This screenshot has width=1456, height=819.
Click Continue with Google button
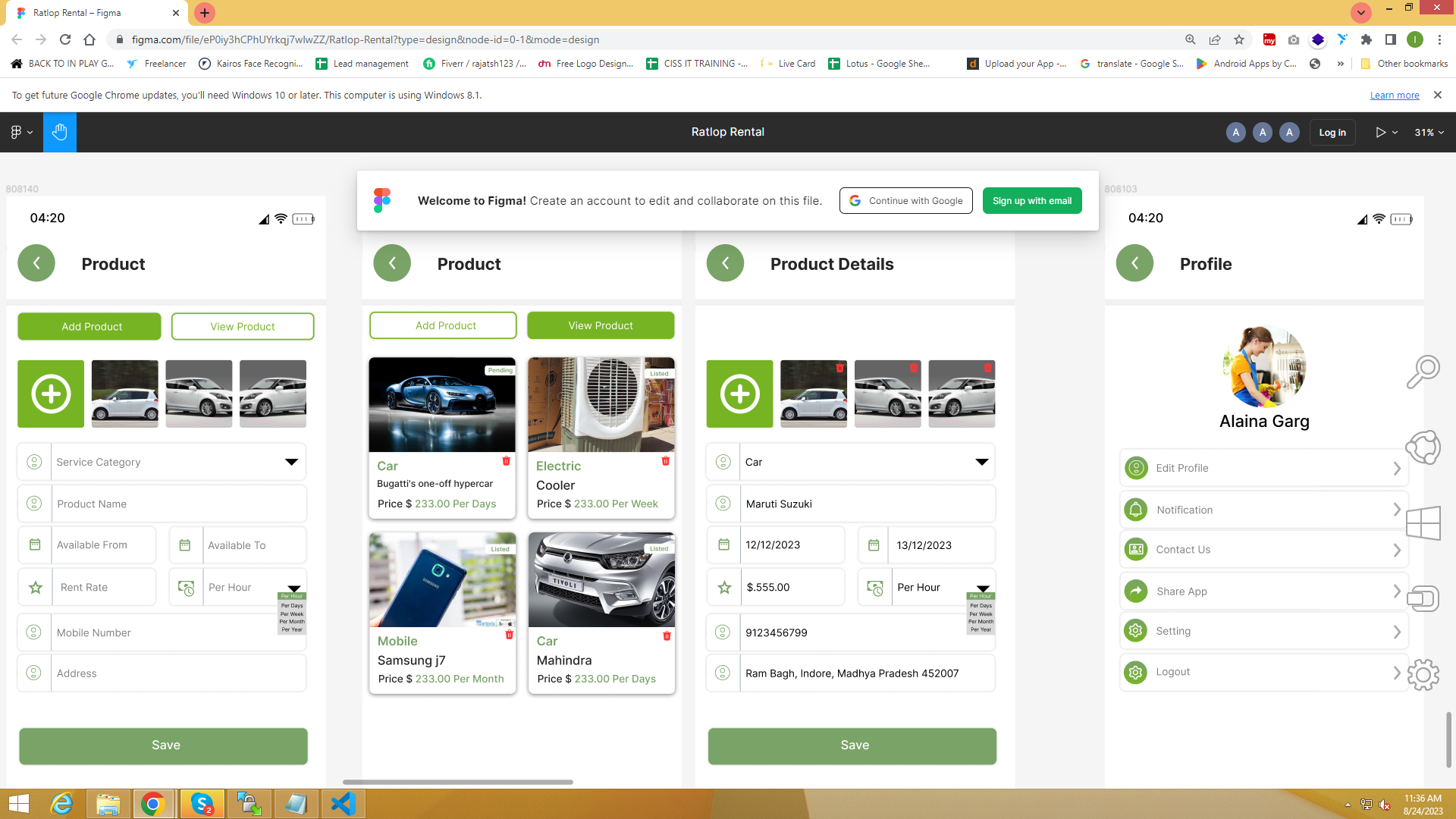[905, 201]
